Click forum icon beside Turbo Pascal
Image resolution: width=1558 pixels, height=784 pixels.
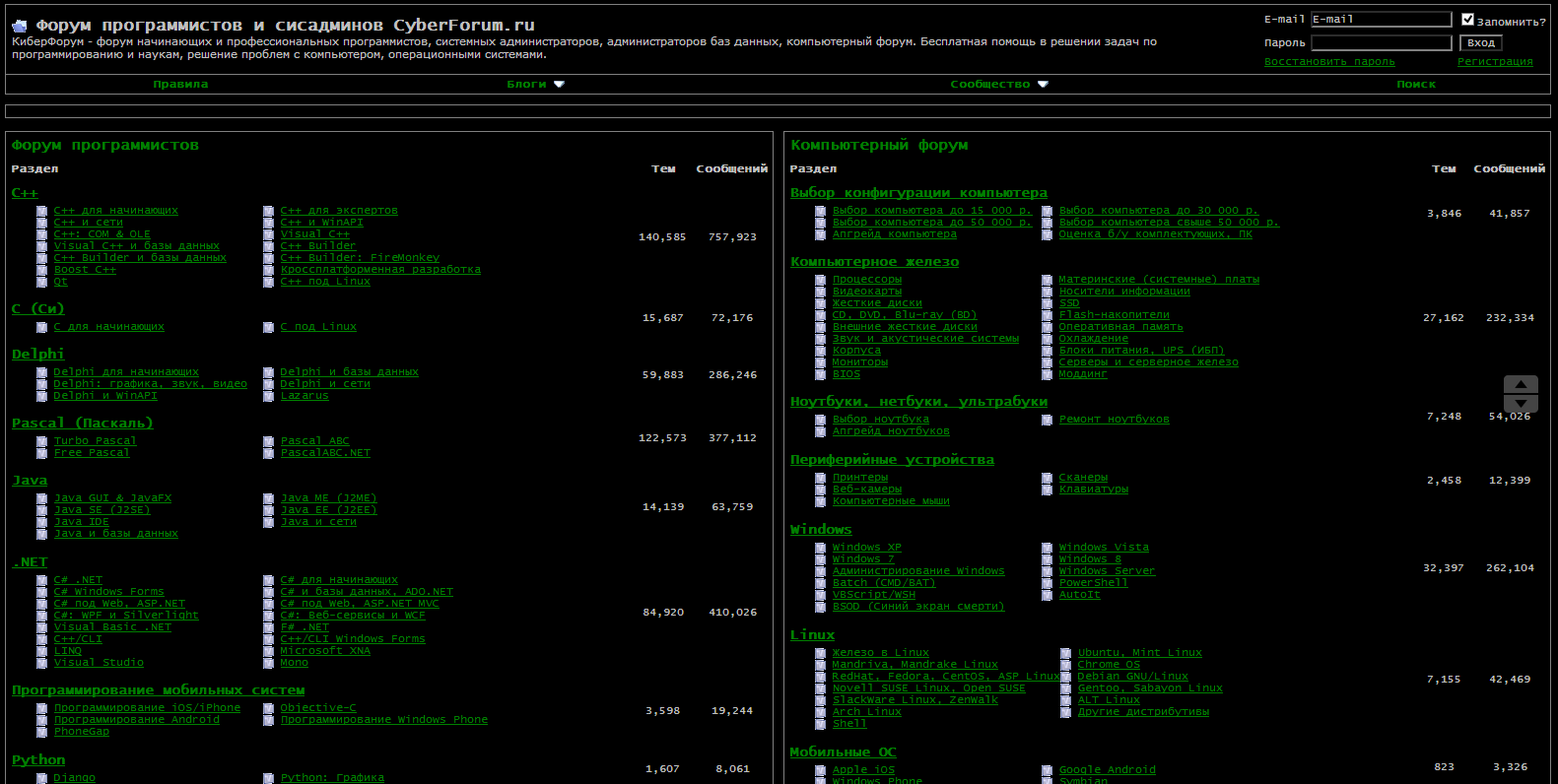click(42, 441)
